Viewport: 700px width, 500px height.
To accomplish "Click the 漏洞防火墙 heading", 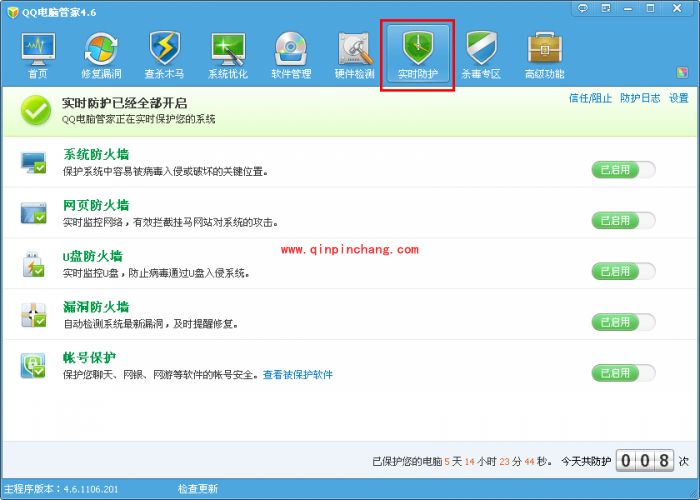I will [x=96, y=307].
